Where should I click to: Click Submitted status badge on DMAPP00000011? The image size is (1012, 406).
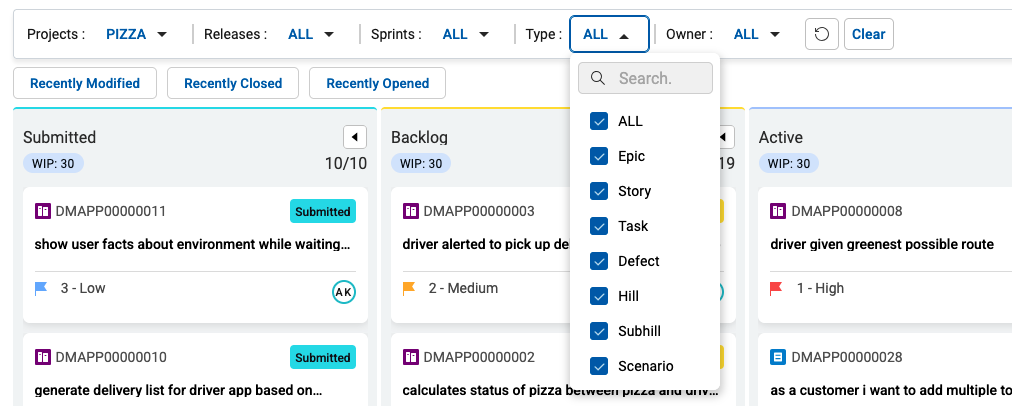click(x=323, y=211)
